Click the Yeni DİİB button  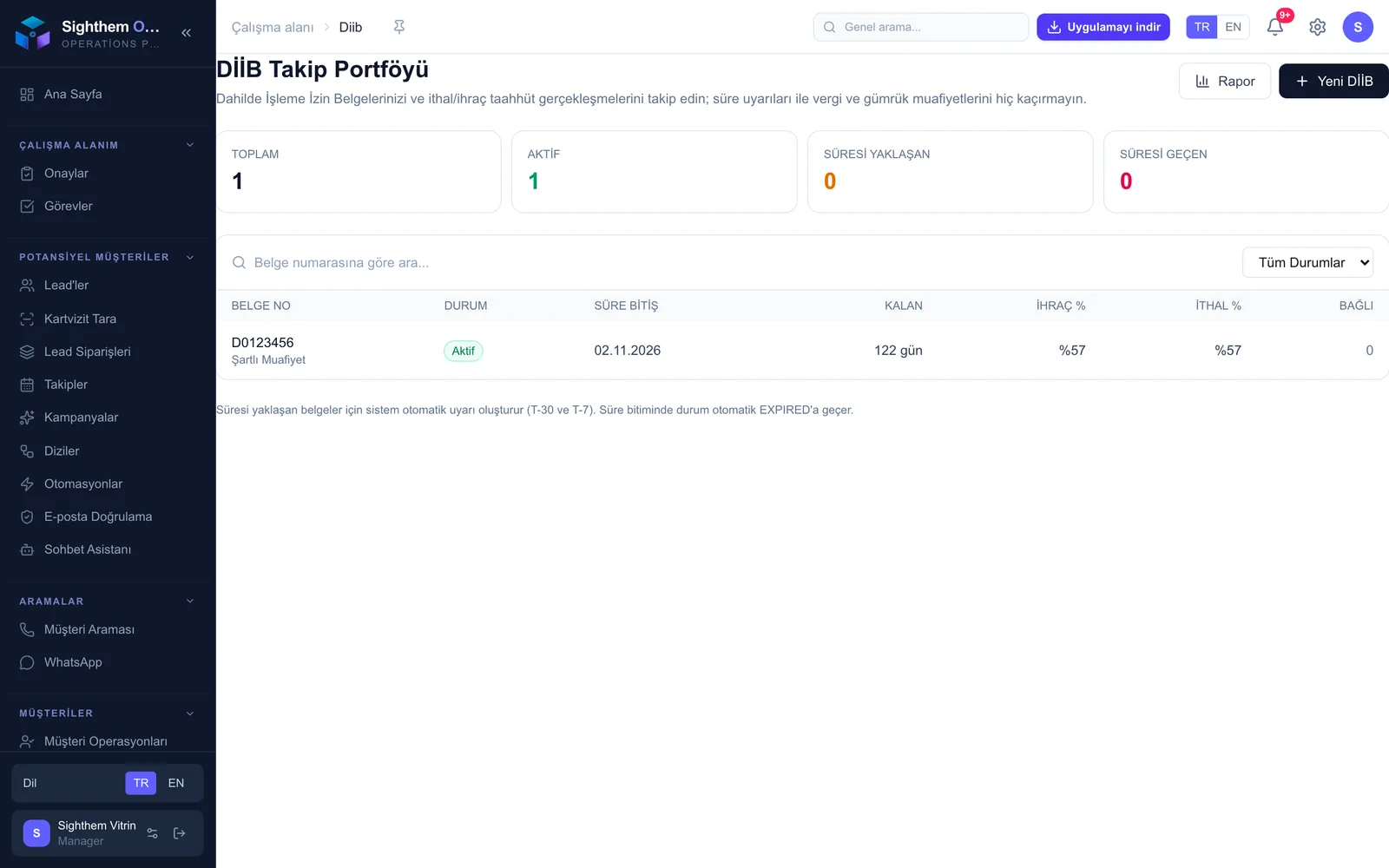[x=1333, y=81]
